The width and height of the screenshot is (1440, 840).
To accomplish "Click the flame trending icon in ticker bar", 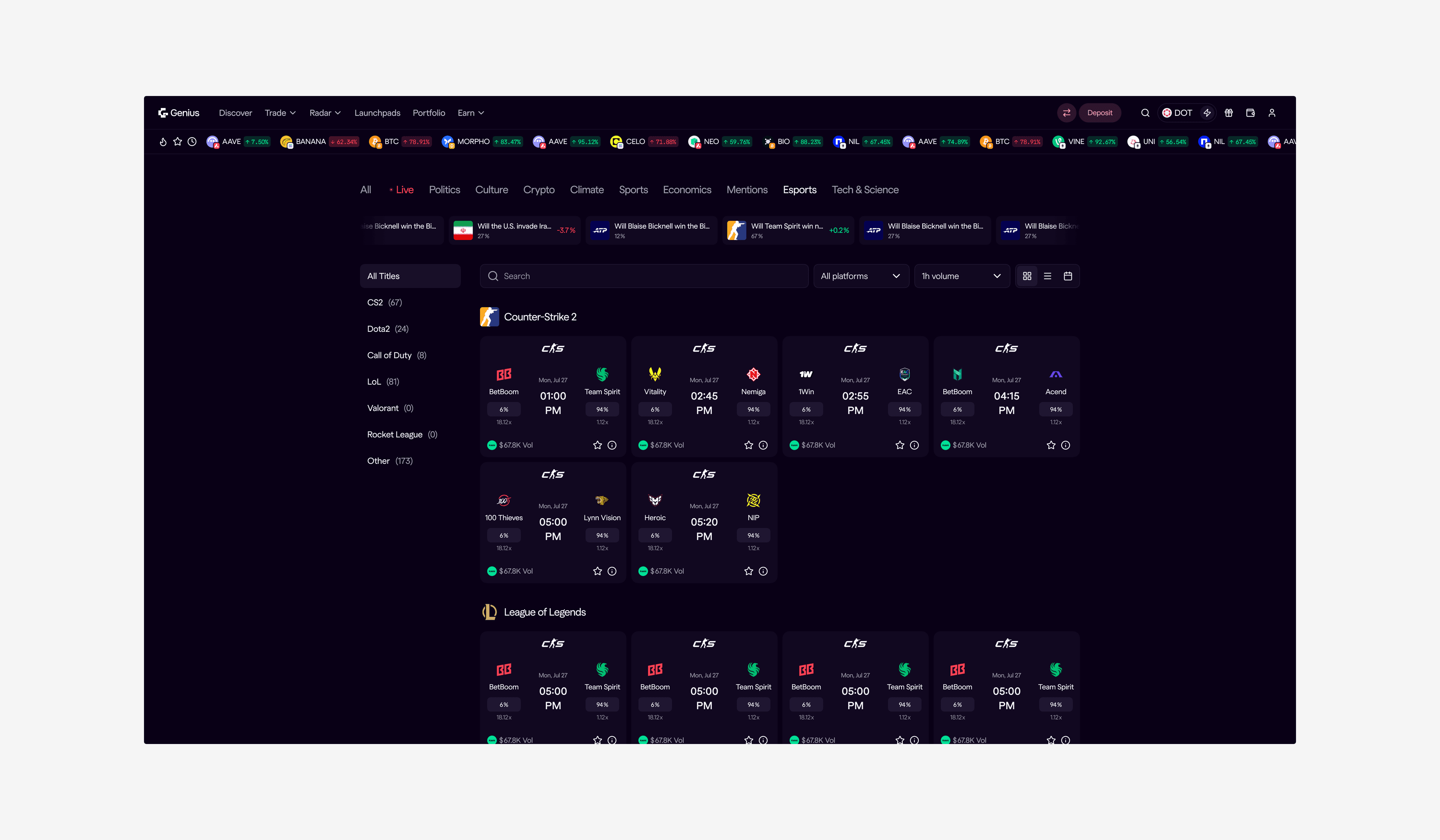I will coord(163,142).
